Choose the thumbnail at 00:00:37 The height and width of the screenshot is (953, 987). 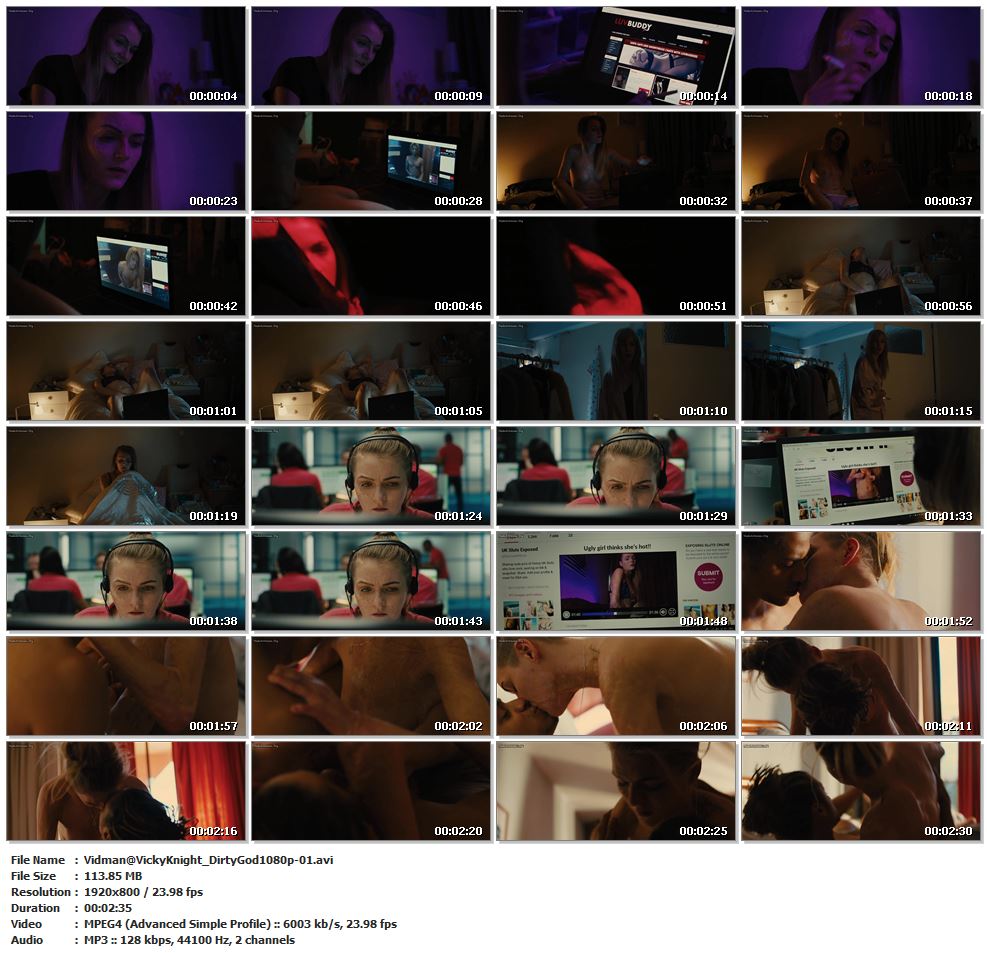point(861,161)
